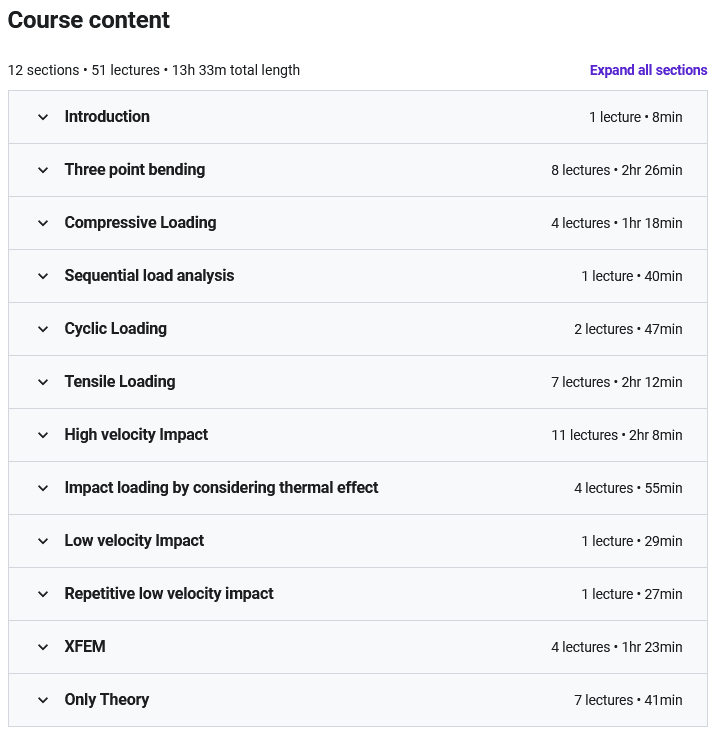Click the 'High velocity Impact' heading

(136, 435)
